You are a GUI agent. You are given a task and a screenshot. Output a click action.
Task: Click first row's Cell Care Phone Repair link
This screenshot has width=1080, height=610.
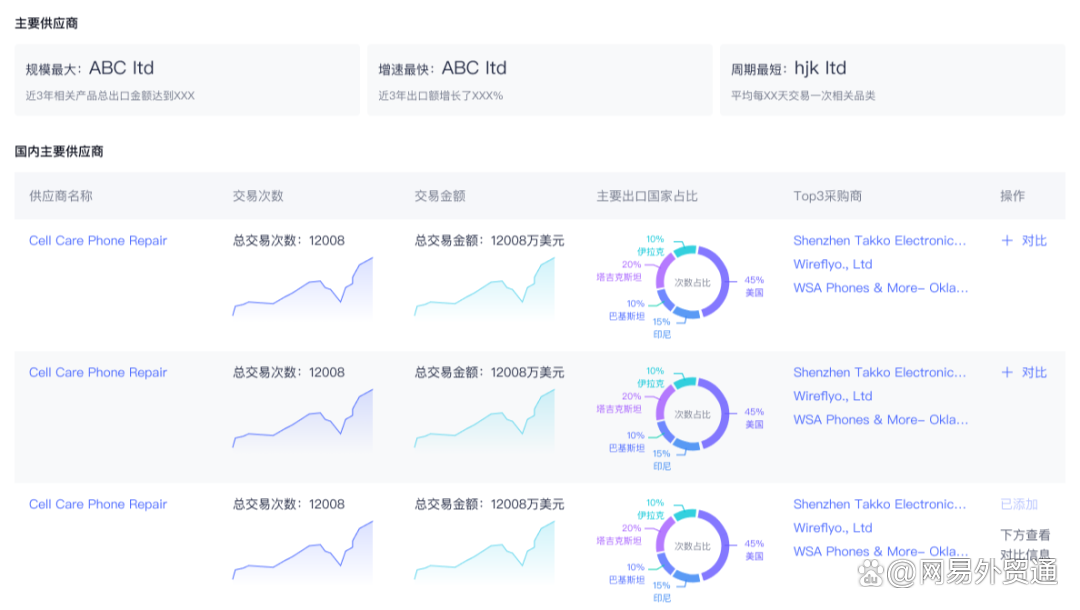click(98, 241)
